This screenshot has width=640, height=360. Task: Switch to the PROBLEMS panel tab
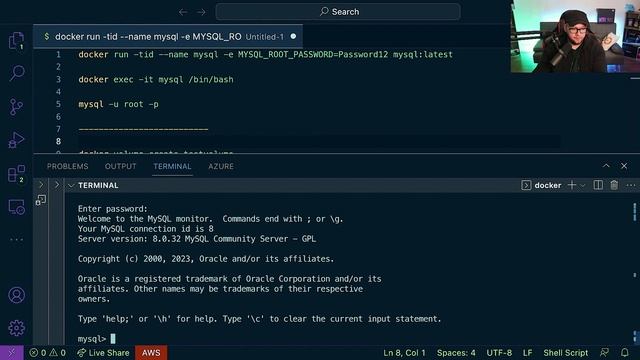click(67, 167)
